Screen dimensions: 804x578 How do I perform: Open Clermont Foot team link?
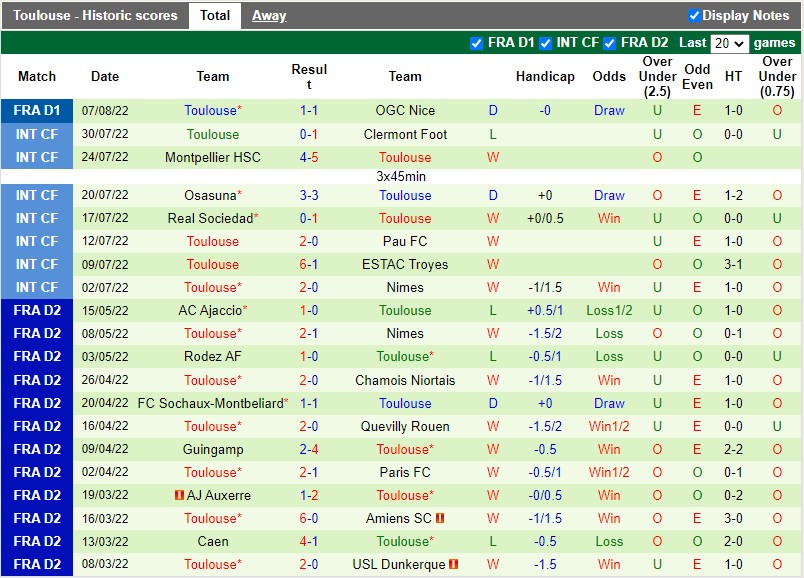(405, 134)
